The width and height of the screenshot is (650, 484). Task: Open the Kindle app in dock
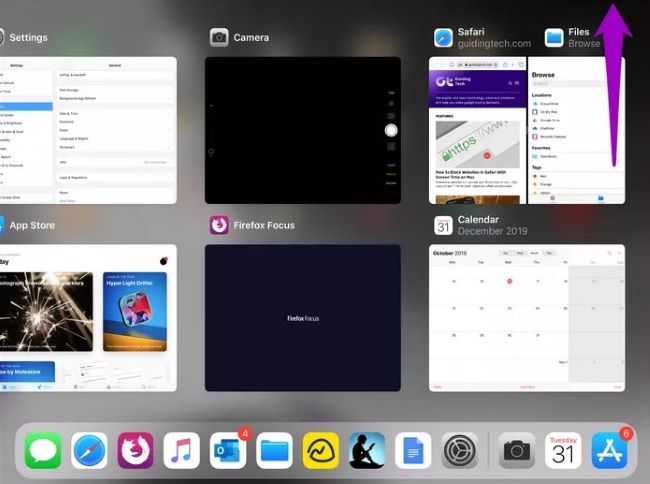coord(367,450)
